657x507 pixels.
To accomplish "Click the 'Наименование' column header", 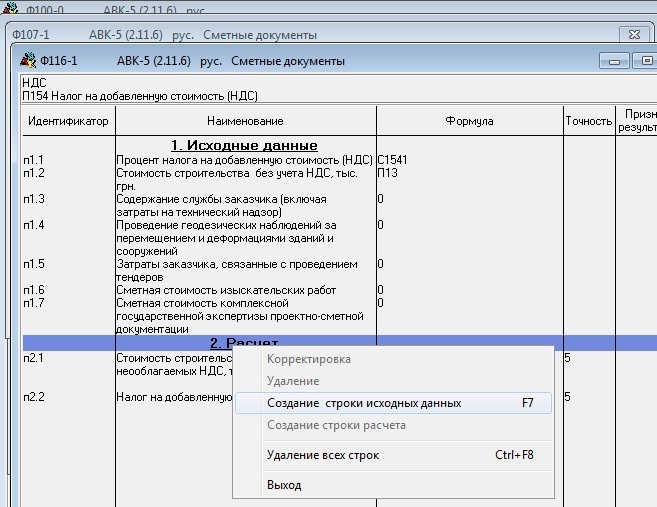I will coord(245,121).
